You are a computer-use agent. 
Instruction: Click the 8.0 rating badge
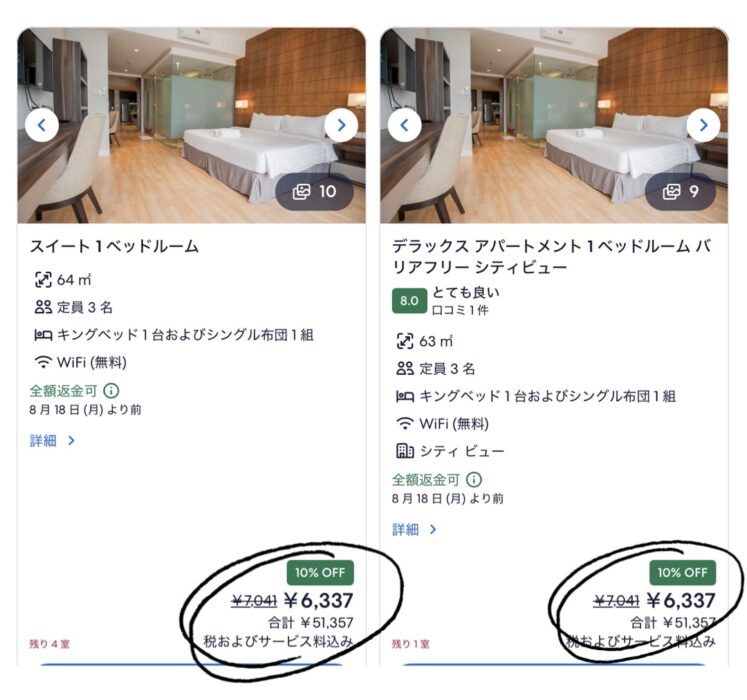409,301
